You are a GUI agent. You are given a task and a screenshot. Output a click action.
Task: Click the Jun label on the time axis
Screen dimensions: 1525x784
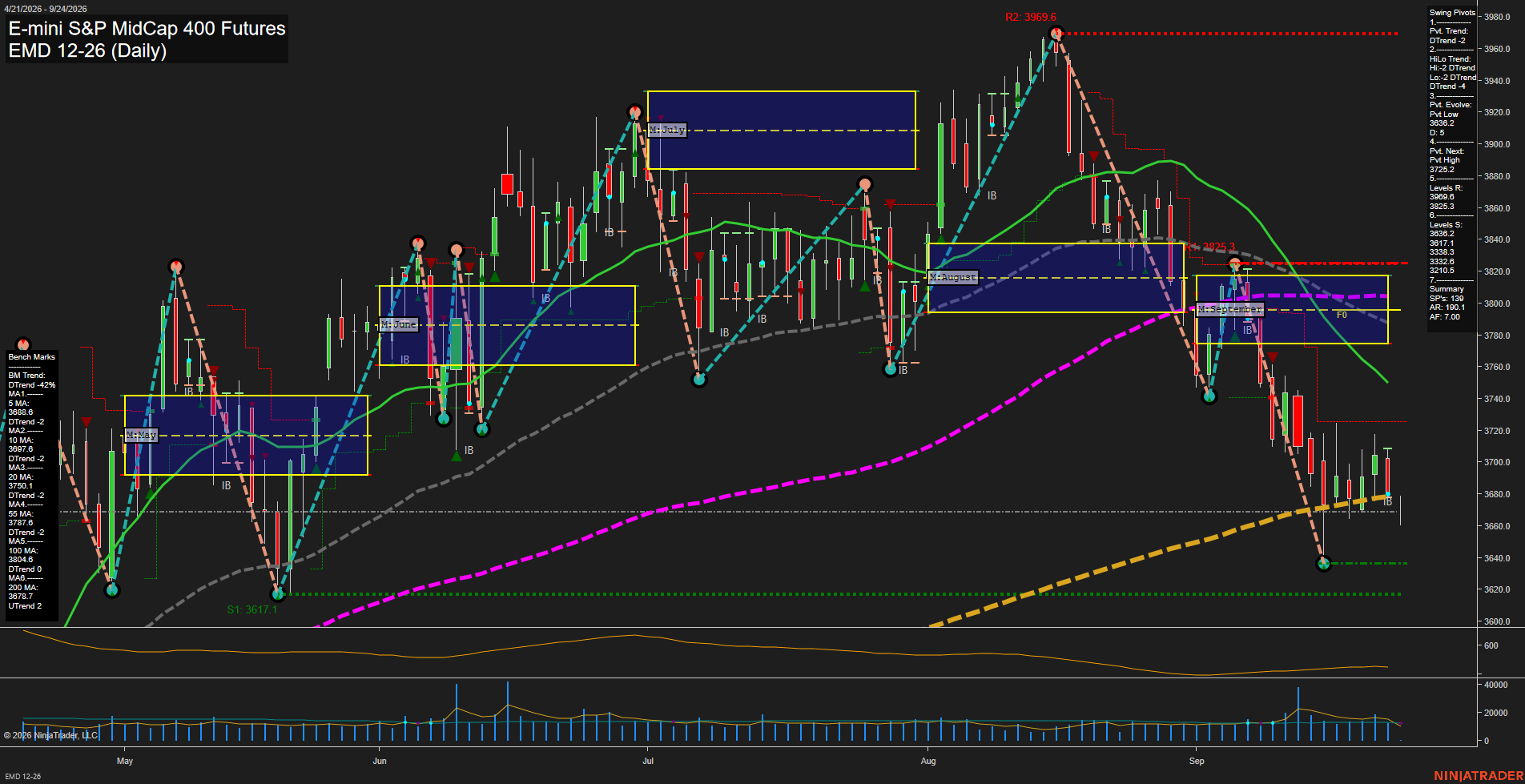click(x=380, y=761)
